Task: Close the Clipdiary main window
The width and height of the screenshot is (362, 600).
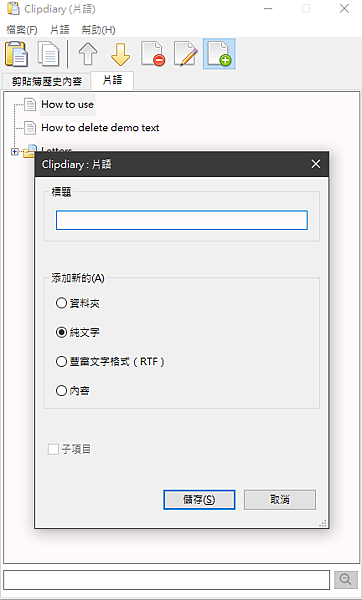Action: (x=344, y=8)
